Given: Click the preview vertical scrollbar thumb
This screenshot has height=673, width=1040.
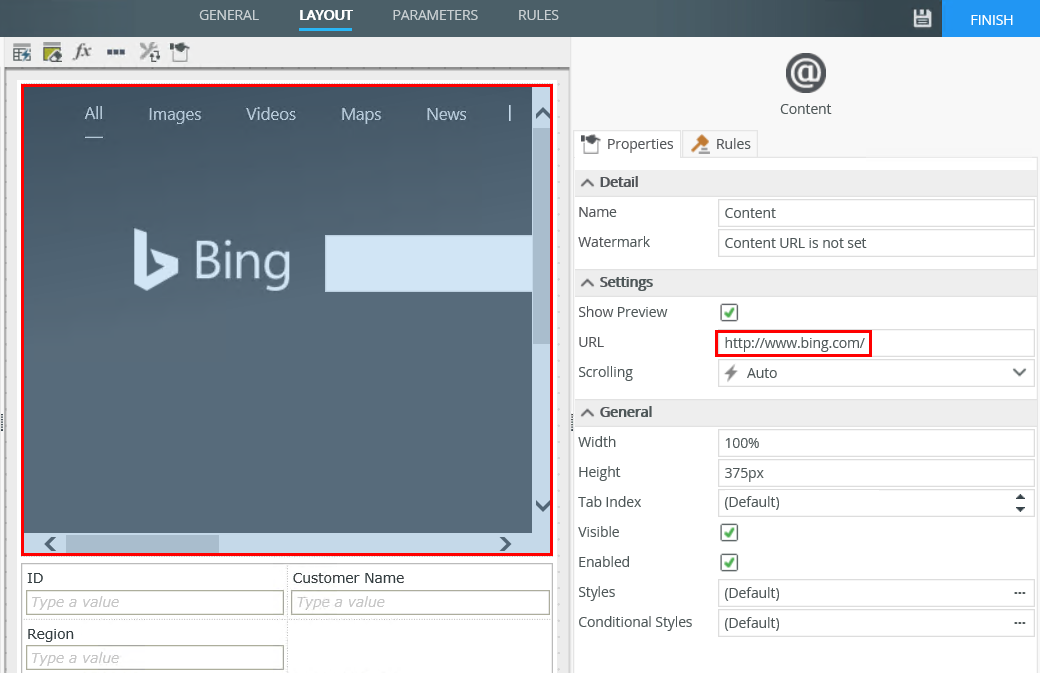Looking at the screenshot, I should pos(543,235).
